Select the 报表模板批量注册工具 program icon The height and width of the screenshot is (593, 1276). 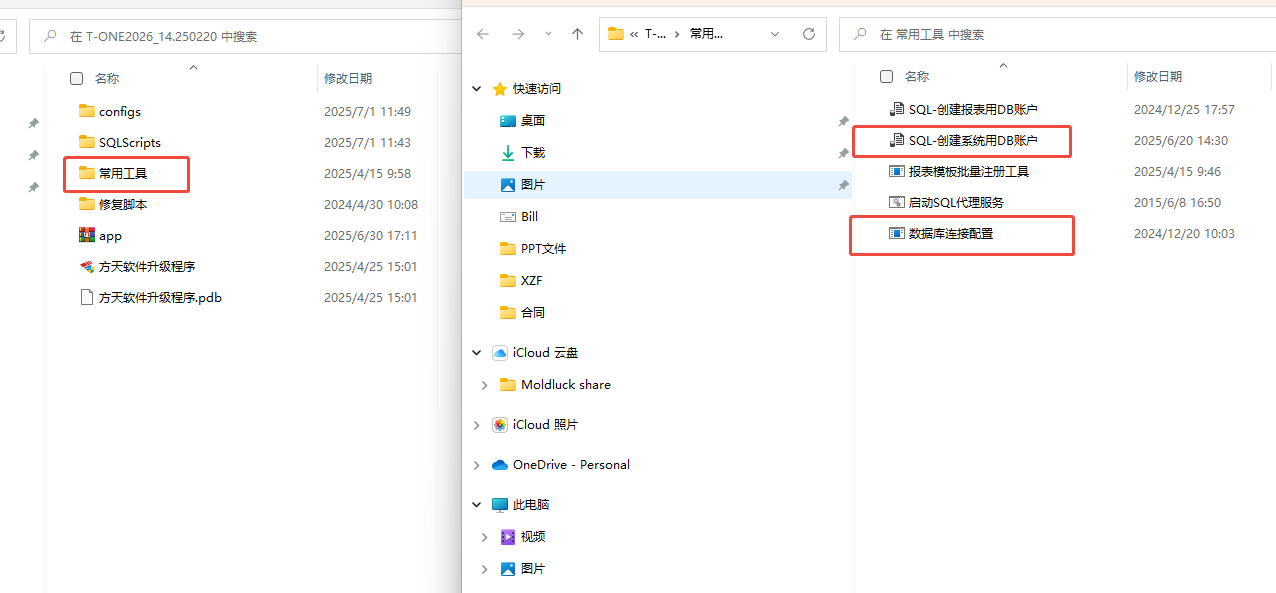pyautogui.click(x=897, y=171)
